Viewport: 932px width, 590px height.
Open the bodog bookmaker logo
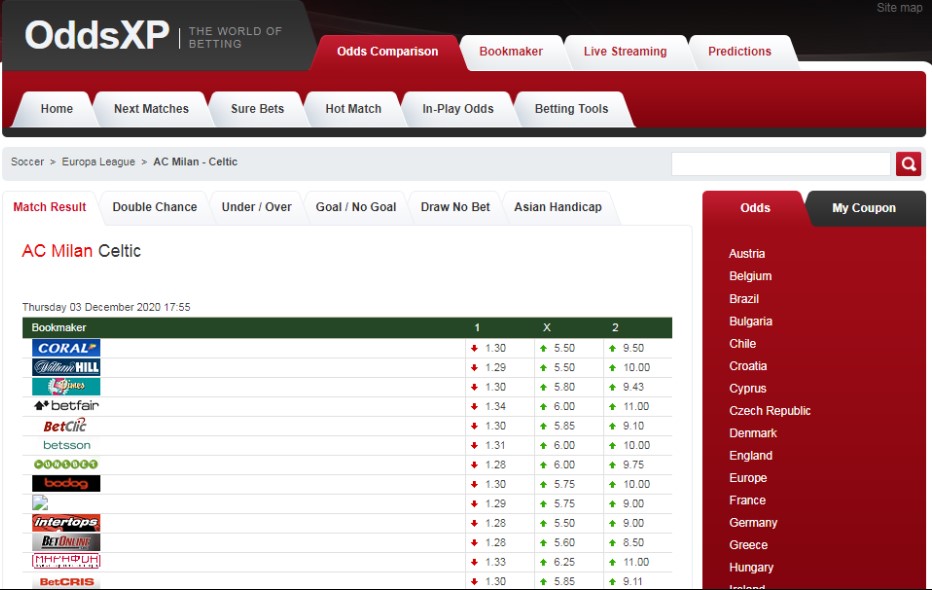tap(66, 484)
